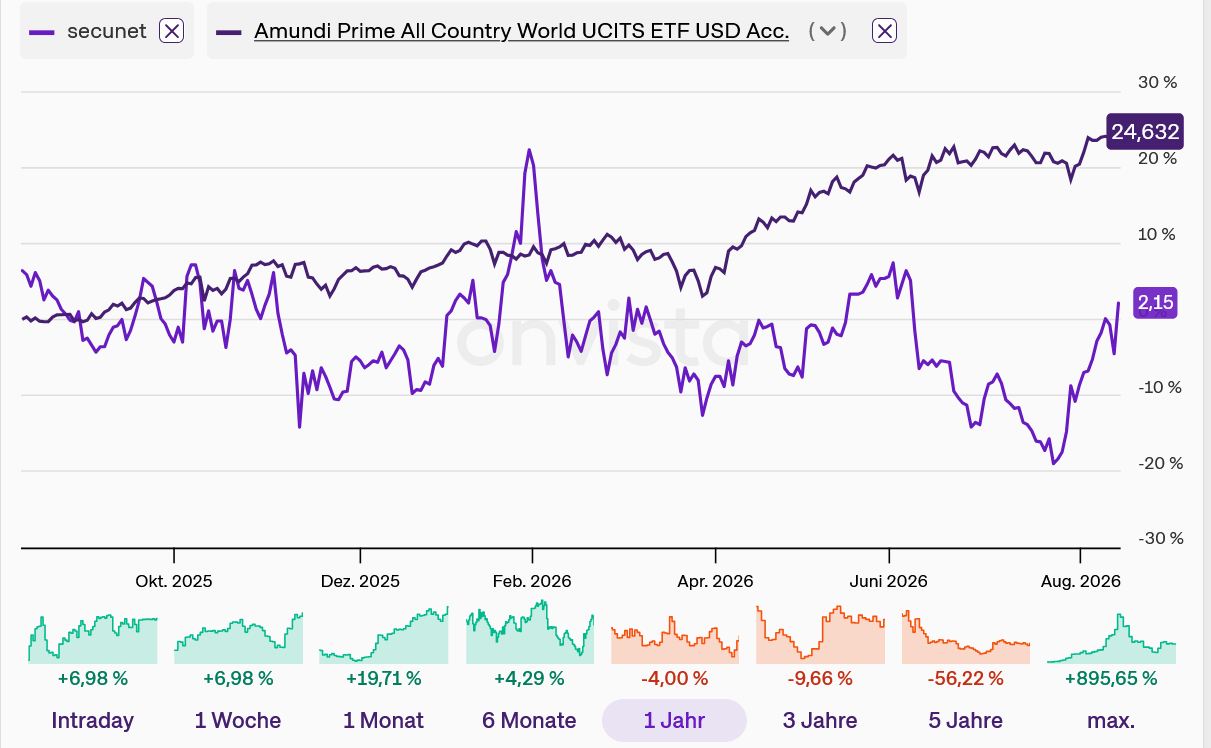The width and height of the screenshot is (1211, 748).
Task: Click the +4,29 % performance value
Action: (530, 679)
